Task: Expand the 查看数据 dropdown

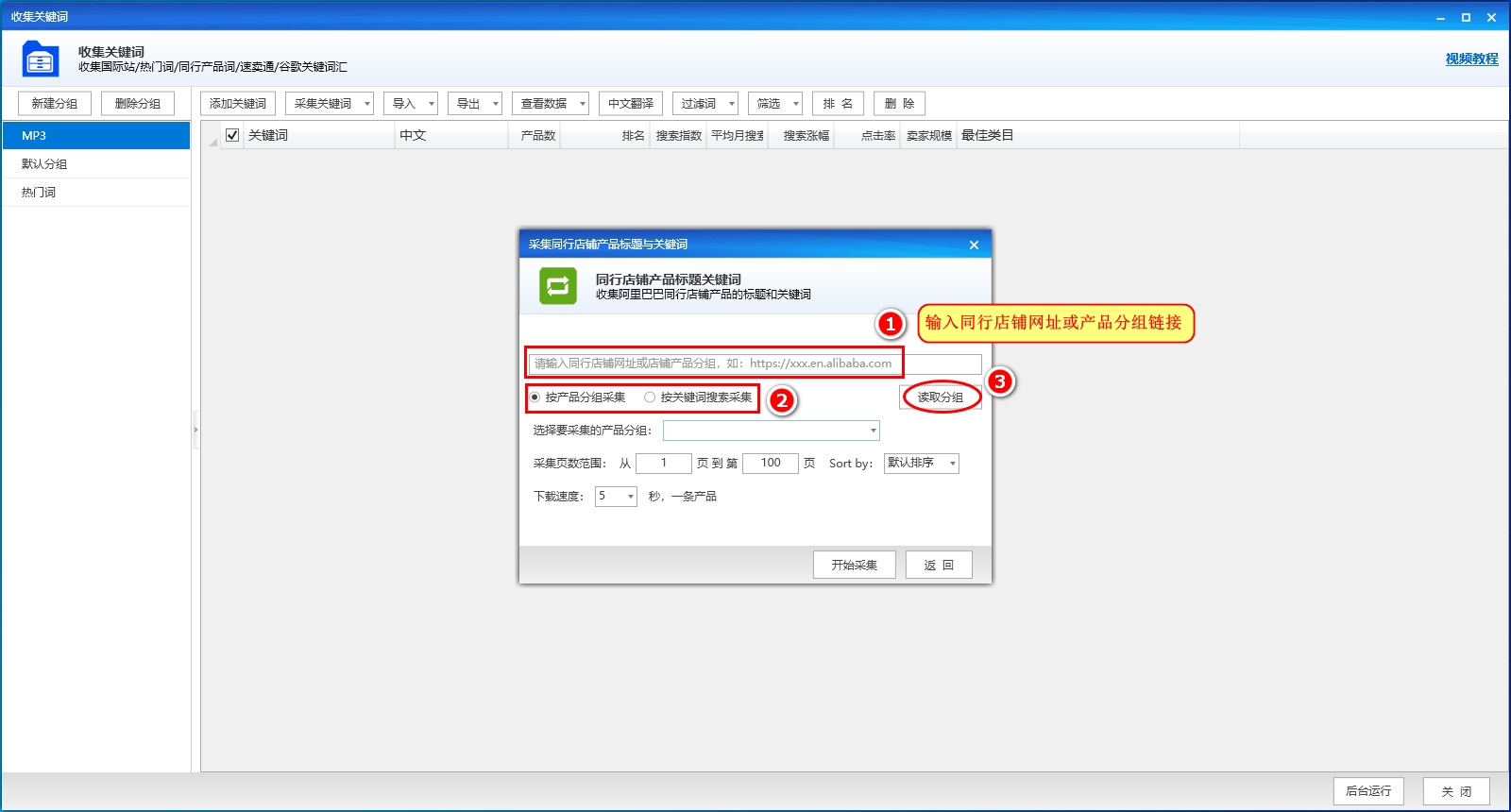Action: tap(551, 104)
